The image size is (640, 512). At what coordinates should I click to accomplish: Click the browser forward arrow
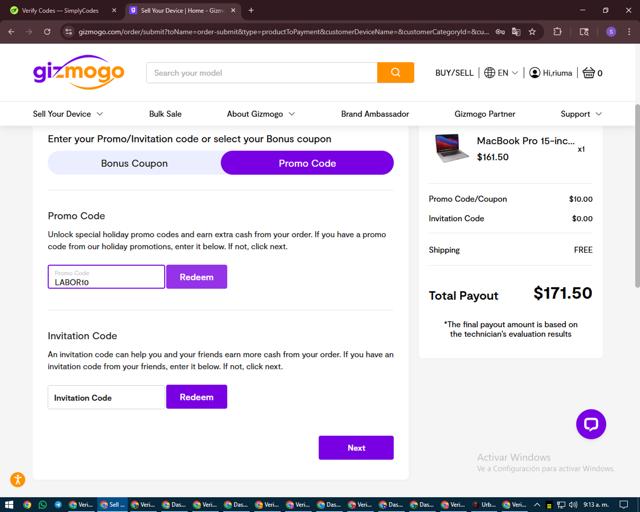click(x=29, y=32)
